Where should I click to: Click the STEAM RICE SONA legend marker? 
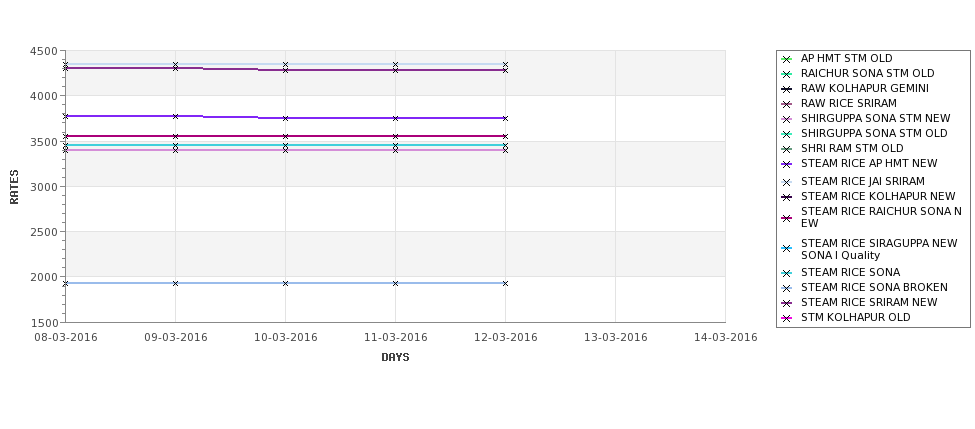pyautogui.click(x=786, y=273)
